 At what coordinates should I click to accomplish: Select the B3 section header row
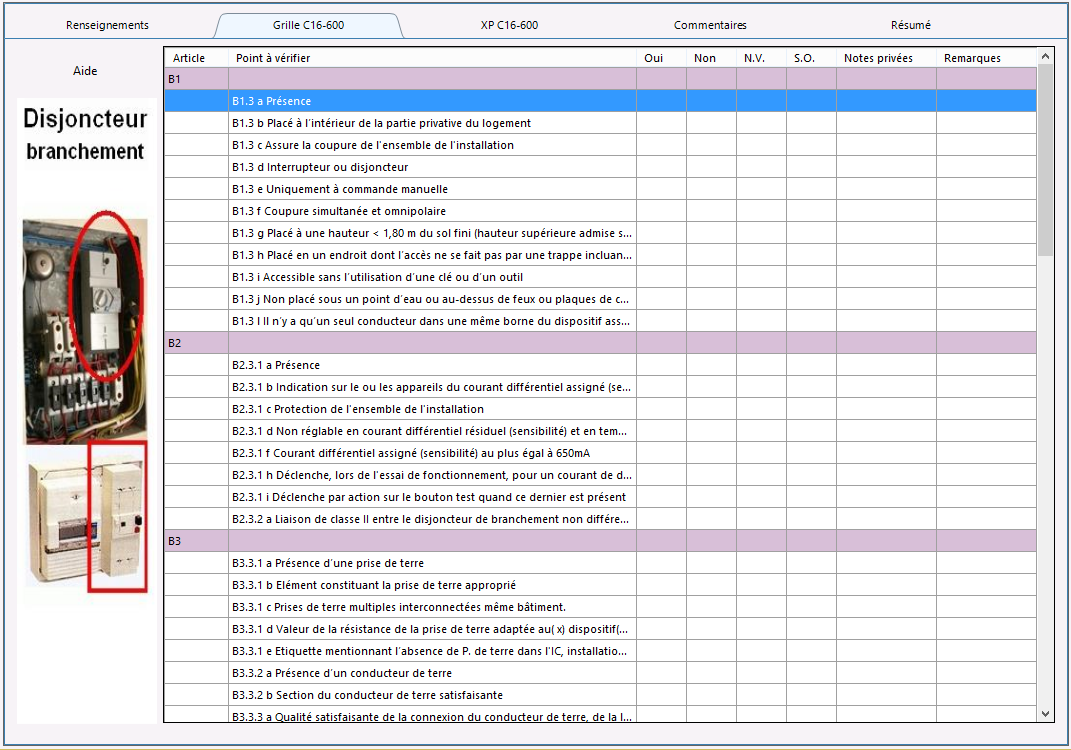tap(600, 541)
